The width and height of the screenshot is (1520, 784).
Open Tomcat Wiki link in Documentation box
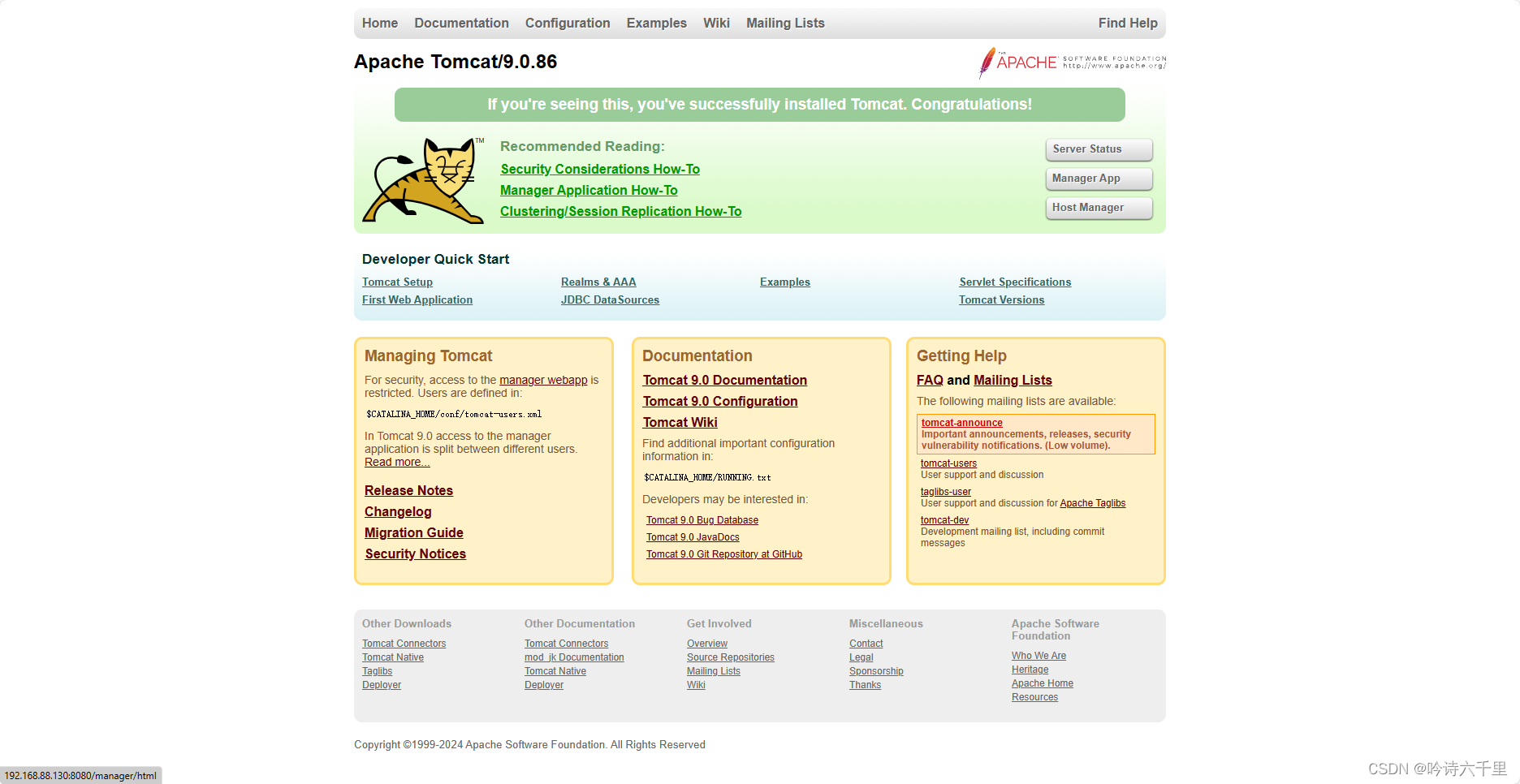(680, 422)
